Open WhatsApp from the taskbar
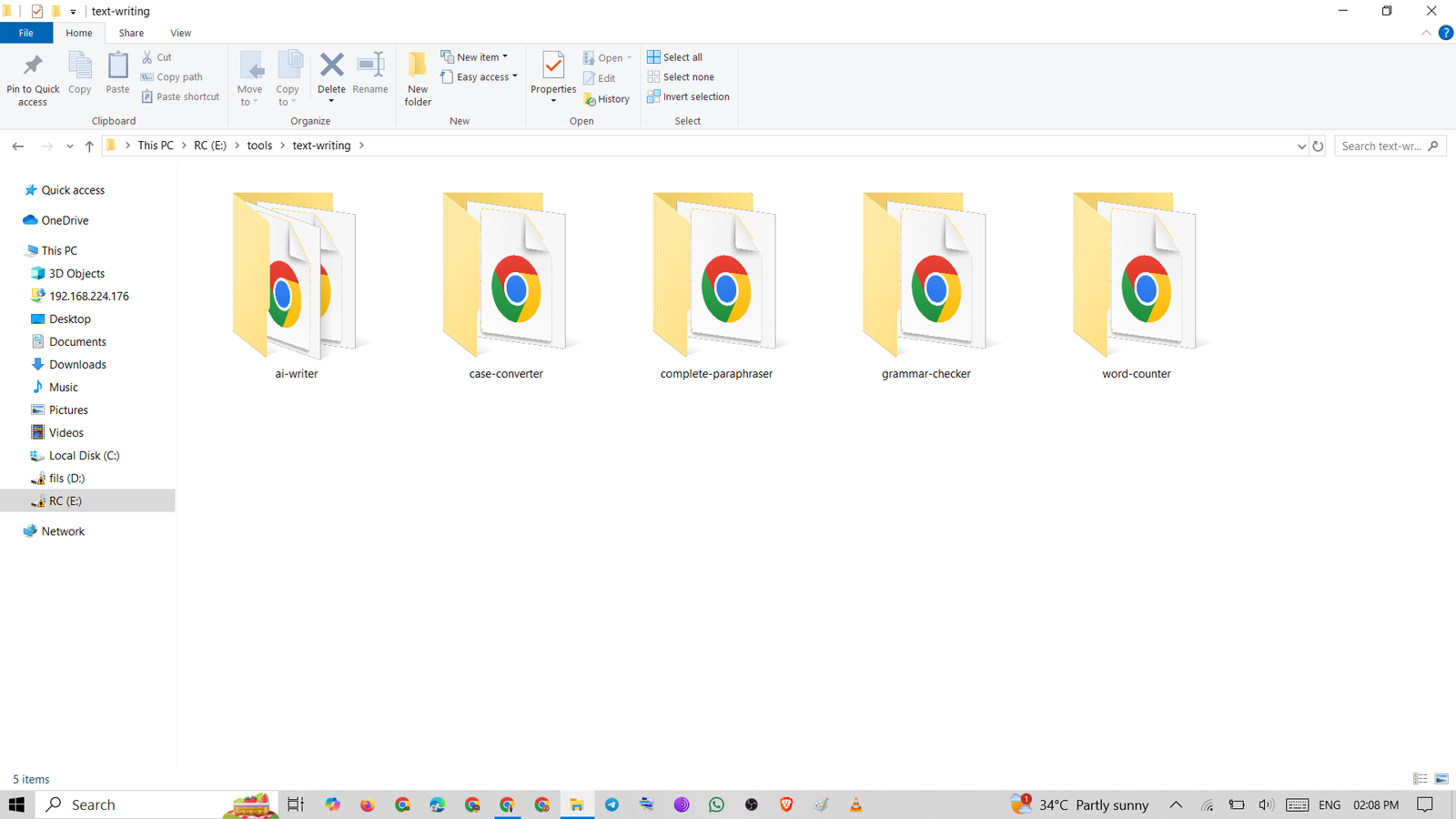Image resolution: width=1456 pixels, height=819 pixels. (716, 804)
